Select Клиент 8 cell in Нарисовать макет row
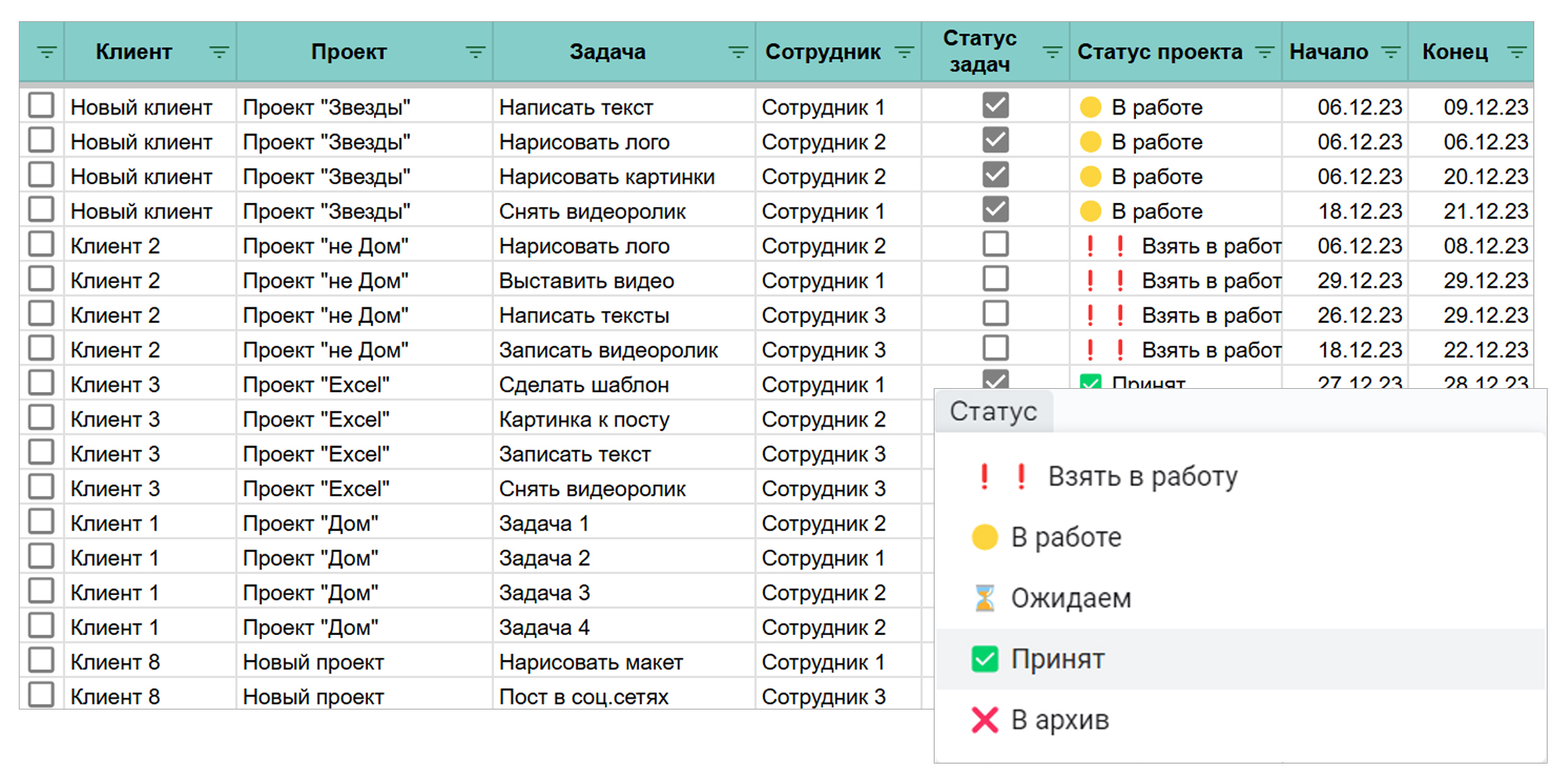This screenshot has height=784, width=1568. 150,662
